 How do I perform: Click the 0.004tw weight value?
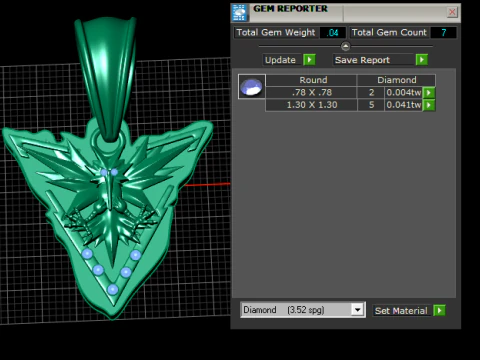(x=404, y=93)
